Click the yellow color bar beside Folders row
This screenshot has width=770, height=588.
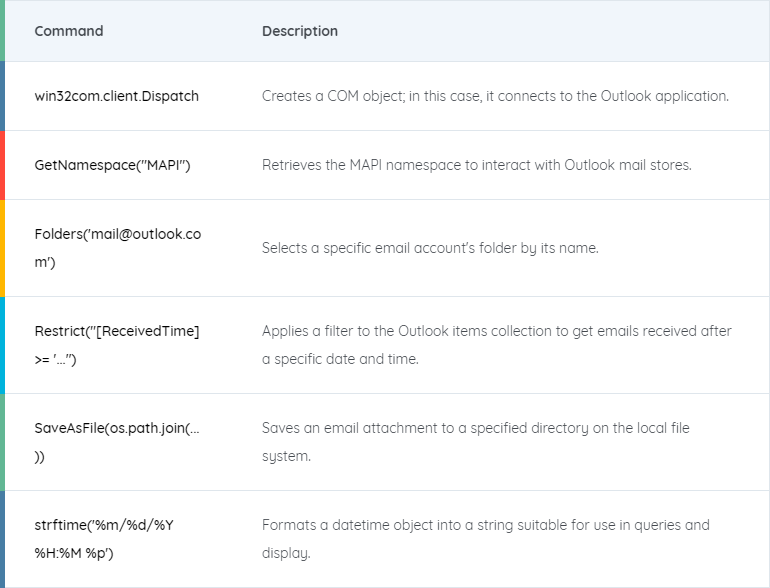coord(2,248)
